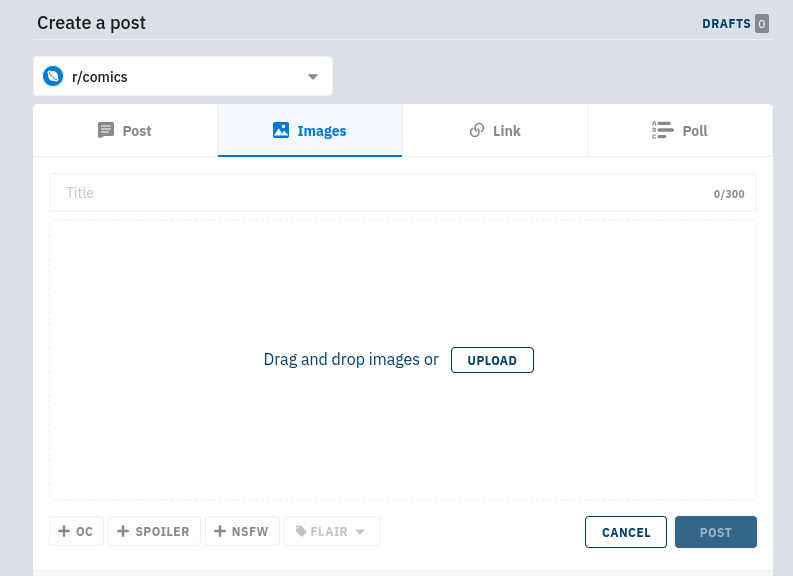The image size is (793, 576).
Task: Click the drafts count badge
Action: tap(762, 24)
